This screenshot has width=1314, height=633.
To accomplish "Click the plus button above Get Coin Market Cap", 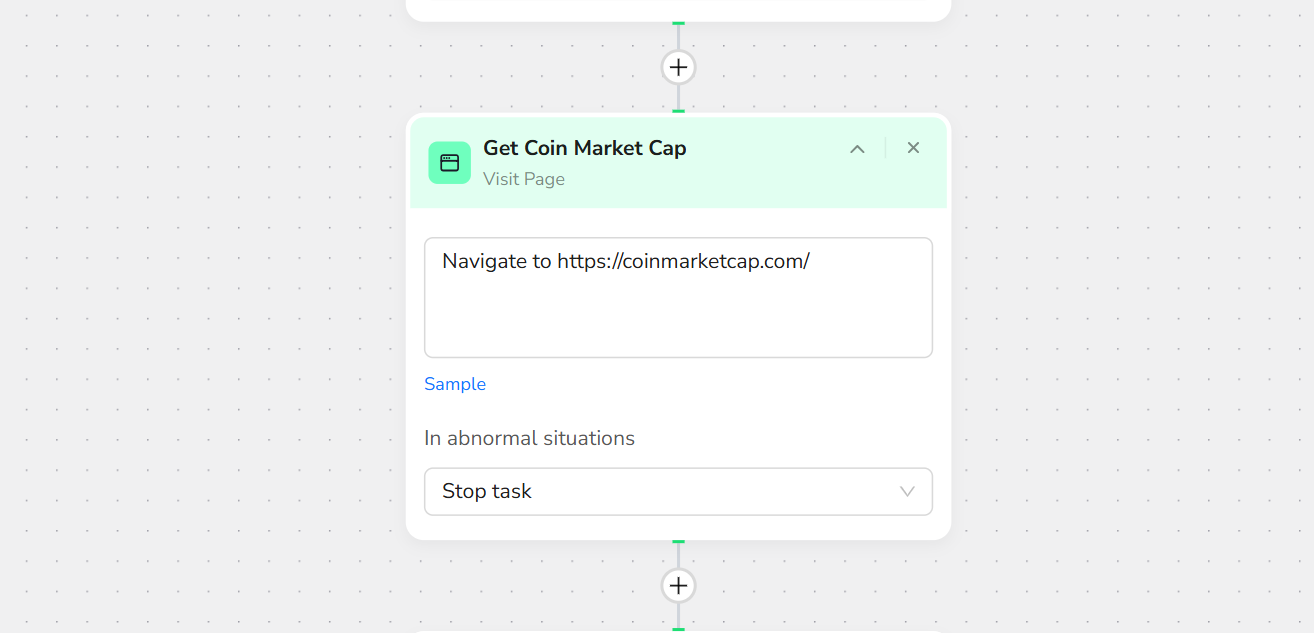I will click(678, 67).
